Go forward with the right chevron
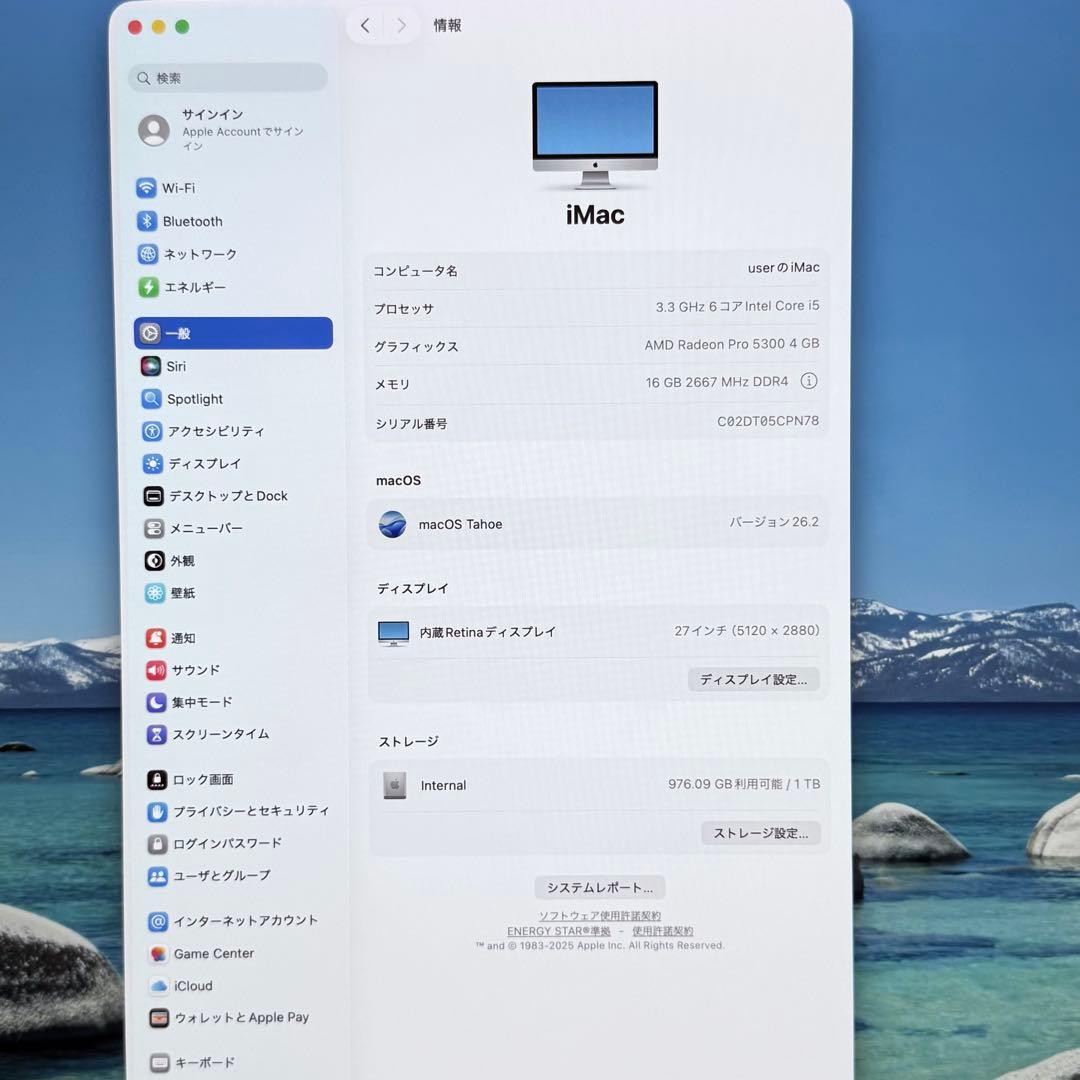Image resolution: width=1080 pixels, height=1080 pixels. click(402, 26)
